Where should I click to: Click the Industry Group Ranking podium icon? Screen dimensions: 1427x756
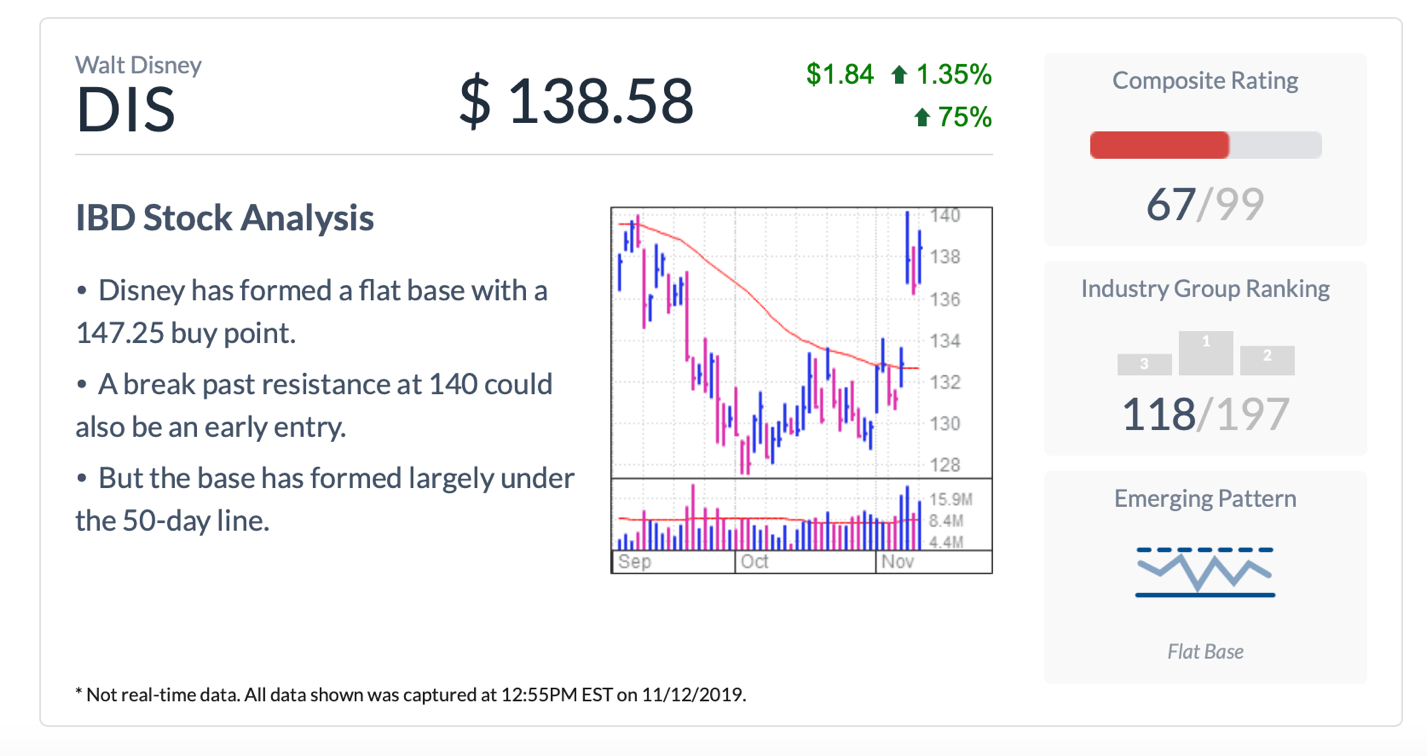(1205, 354)
